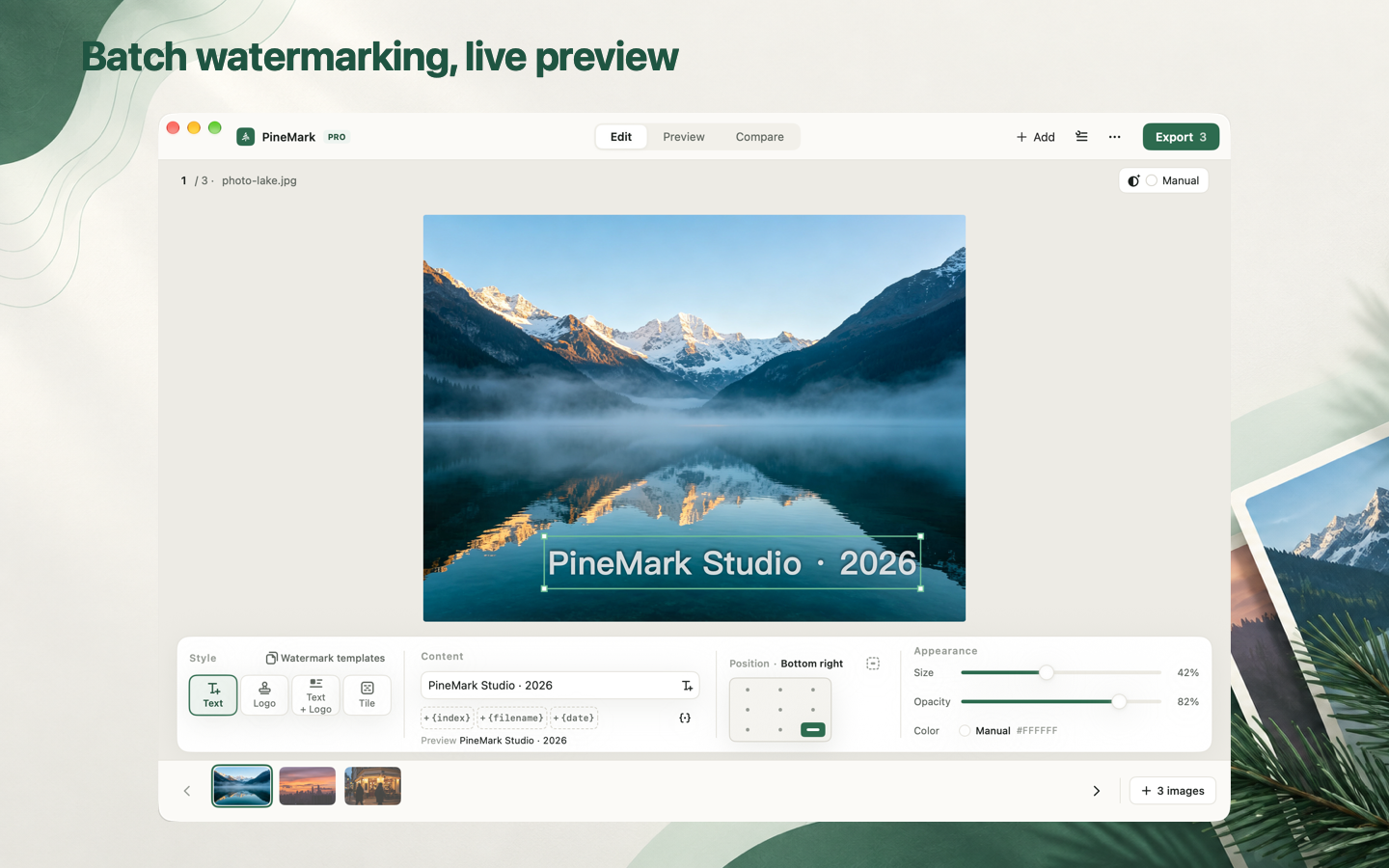
Task: Select the active bottom right position cell
Action: point(813,730)
